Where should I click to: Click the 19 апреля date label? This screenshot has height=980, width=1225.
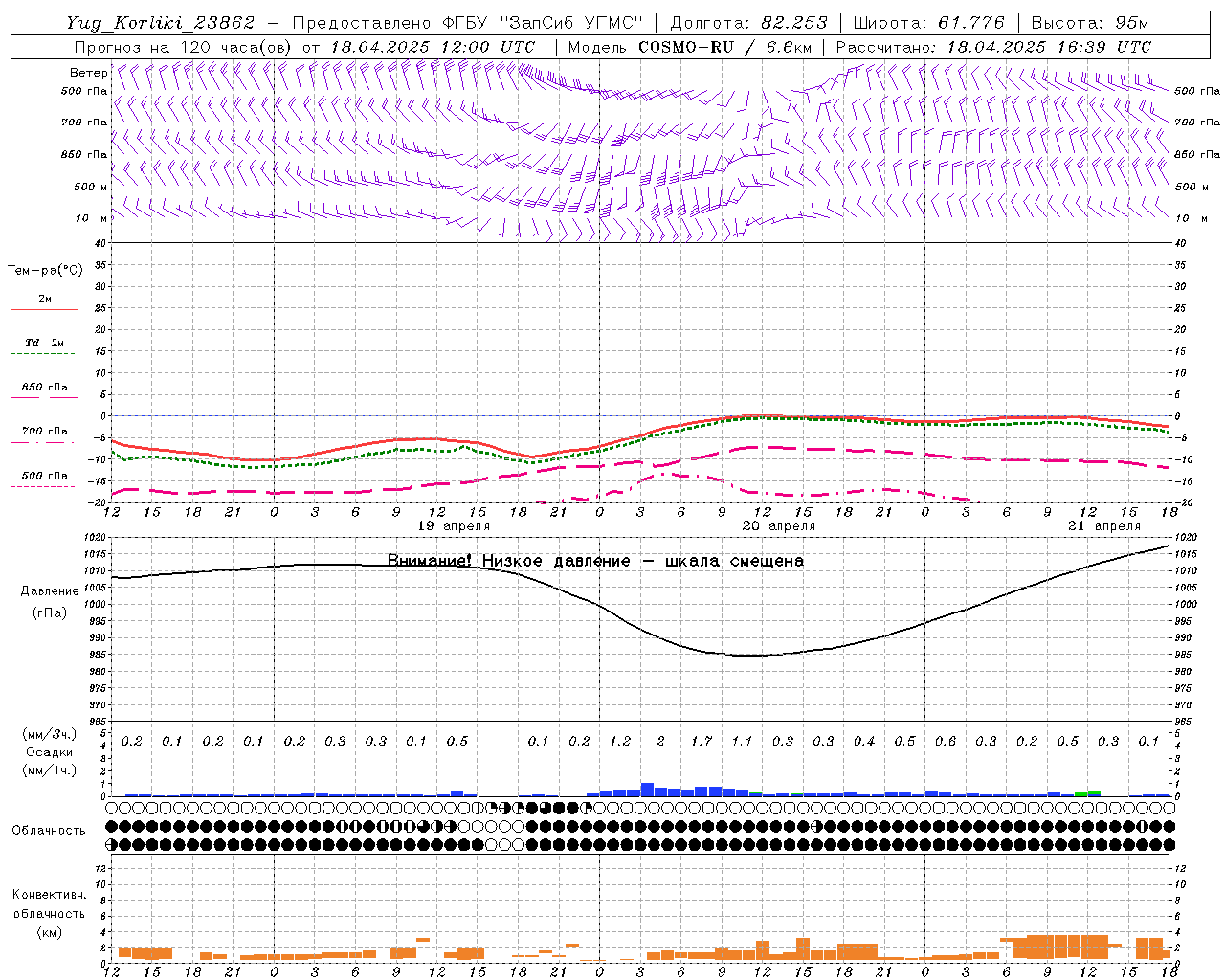pyautogui.click(x=454, y=526)
